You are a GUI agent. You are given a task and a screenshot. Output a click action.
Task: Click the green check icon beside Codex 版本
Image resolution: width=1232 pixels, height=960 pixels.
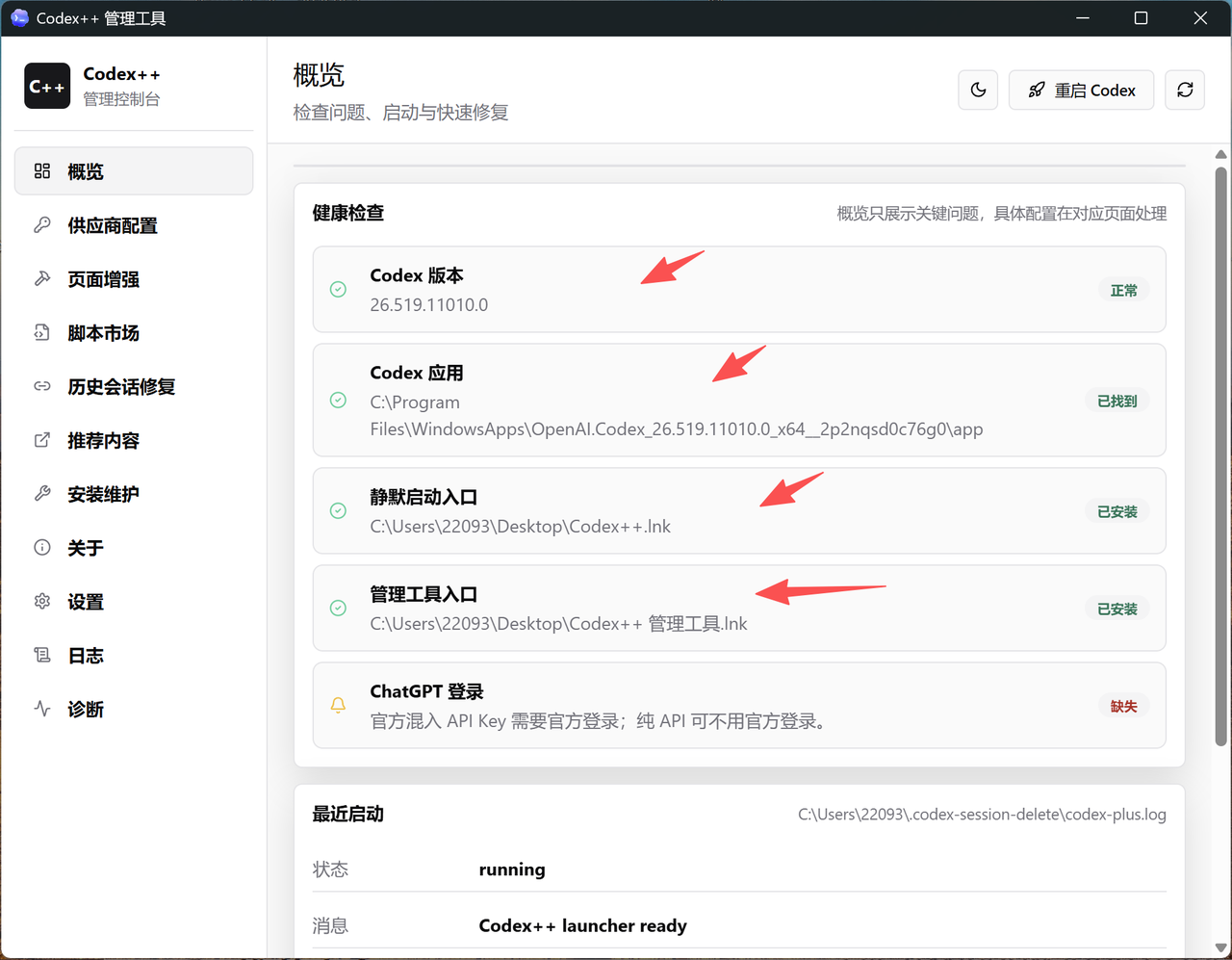[338, 289]
